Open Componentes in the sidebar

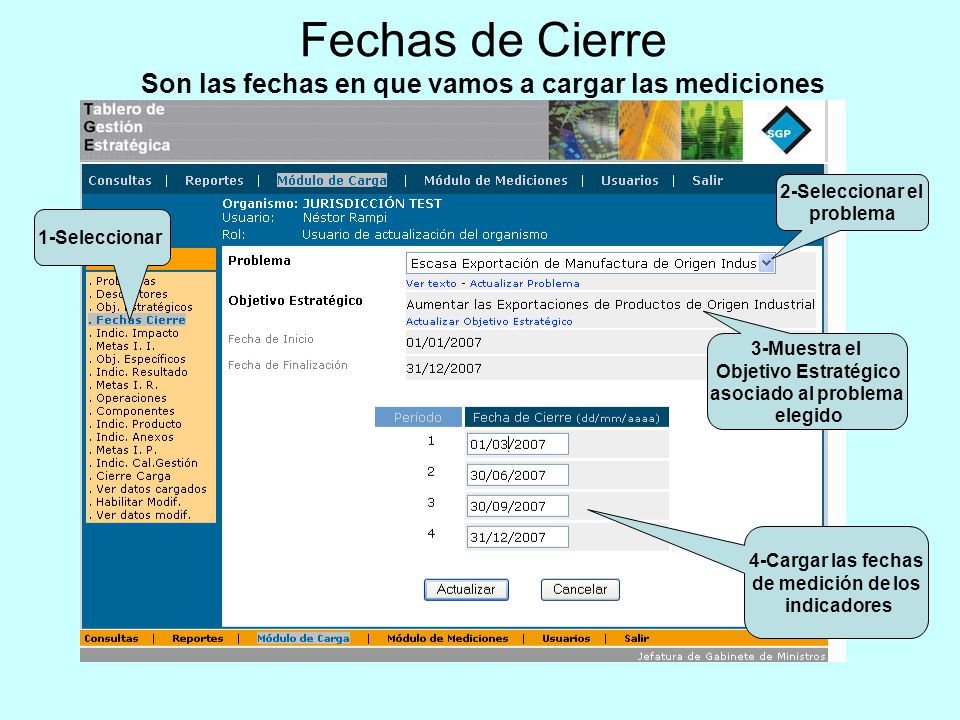point(135,411)
